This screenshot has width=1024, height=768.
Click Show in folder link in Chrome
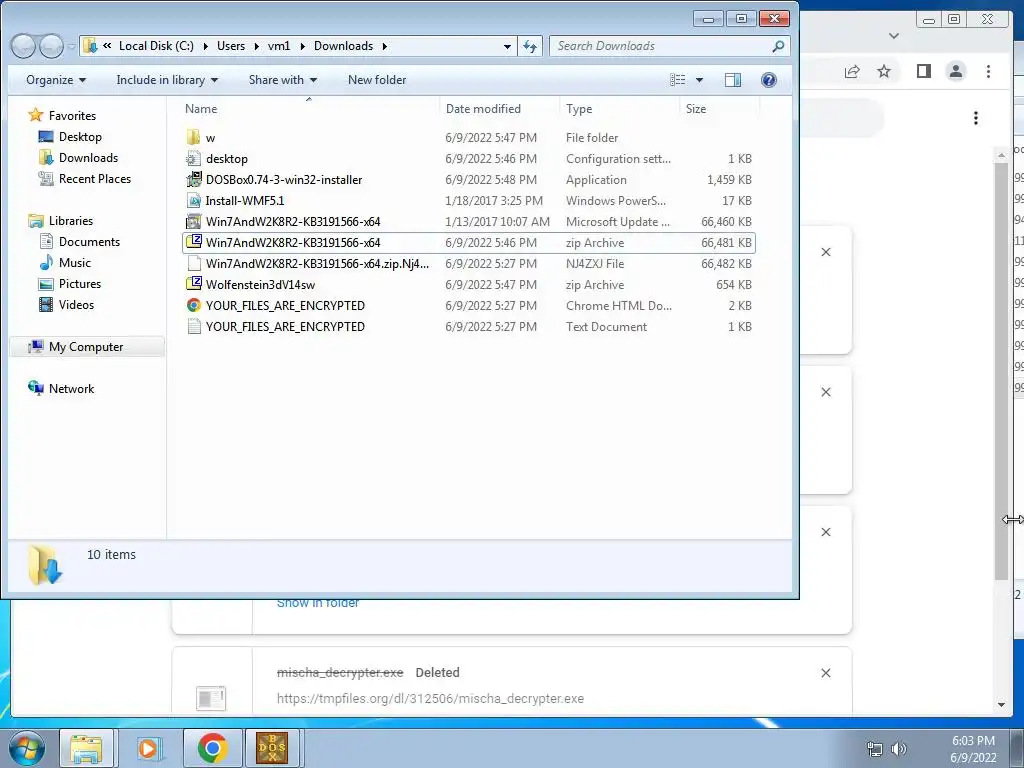pos(317,603)
